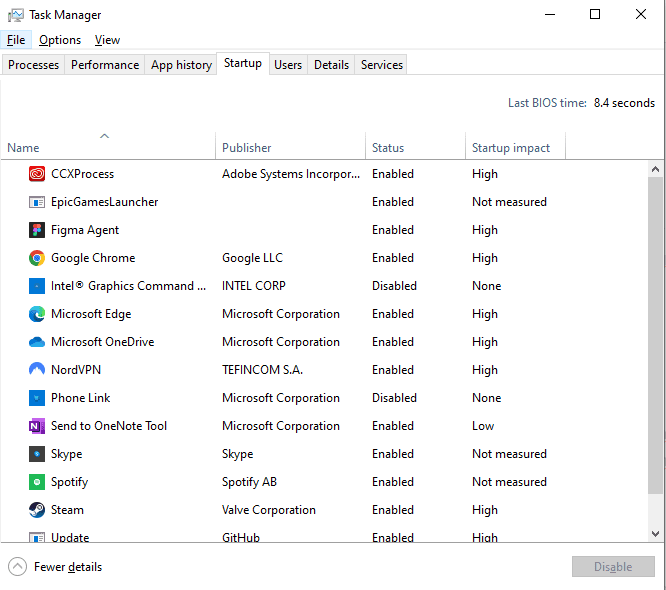
Task: Select the Figma Agent name text
Action: point(85,230)
